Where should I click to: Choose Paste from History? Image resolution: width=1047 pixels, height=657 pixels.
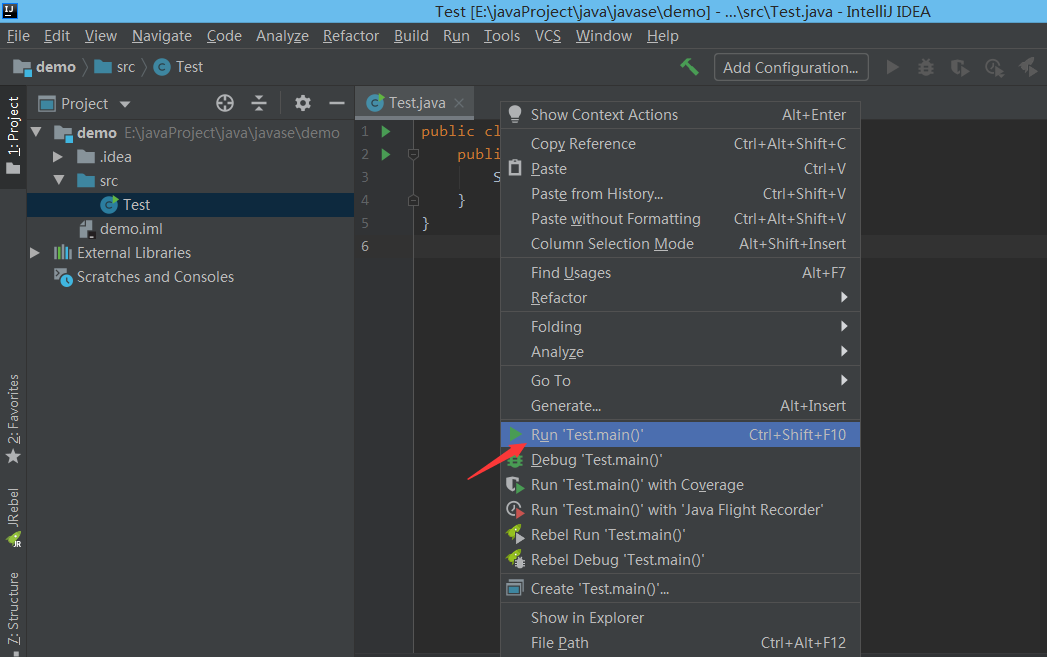pos(680,194)
